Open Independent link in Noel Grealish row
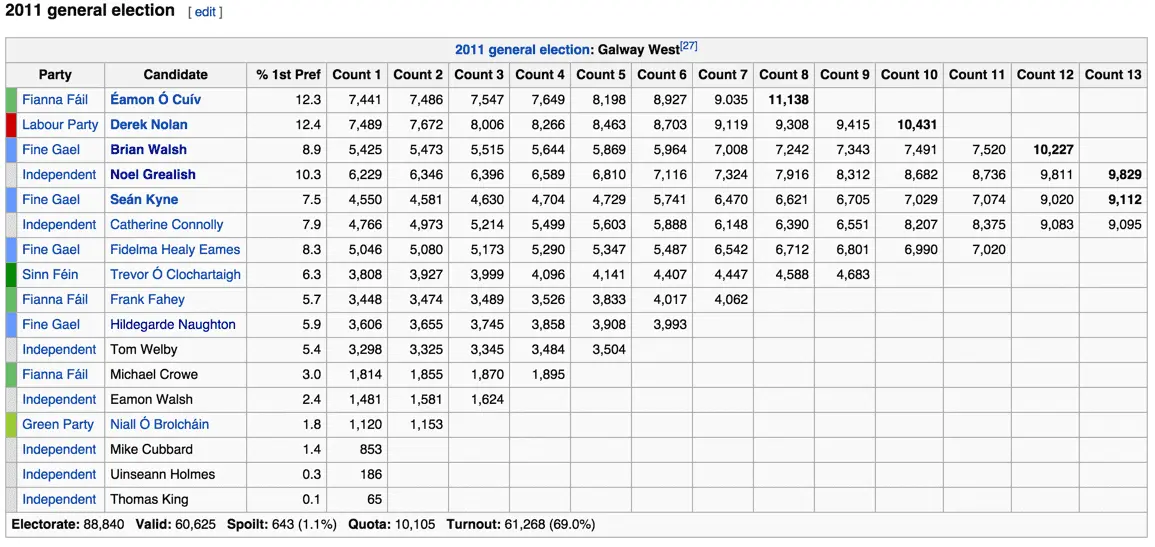The width and height of the screenshot is (1155, 547). [x=59, y=174]
